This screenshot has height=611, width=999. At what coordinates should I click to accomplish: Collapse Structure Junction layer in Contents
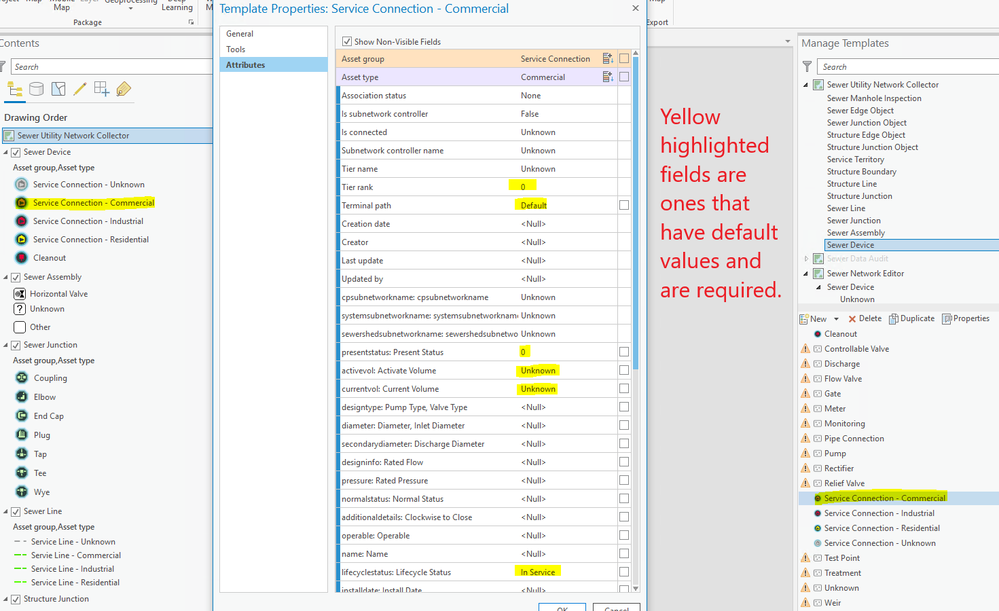(x=6, y=600)
